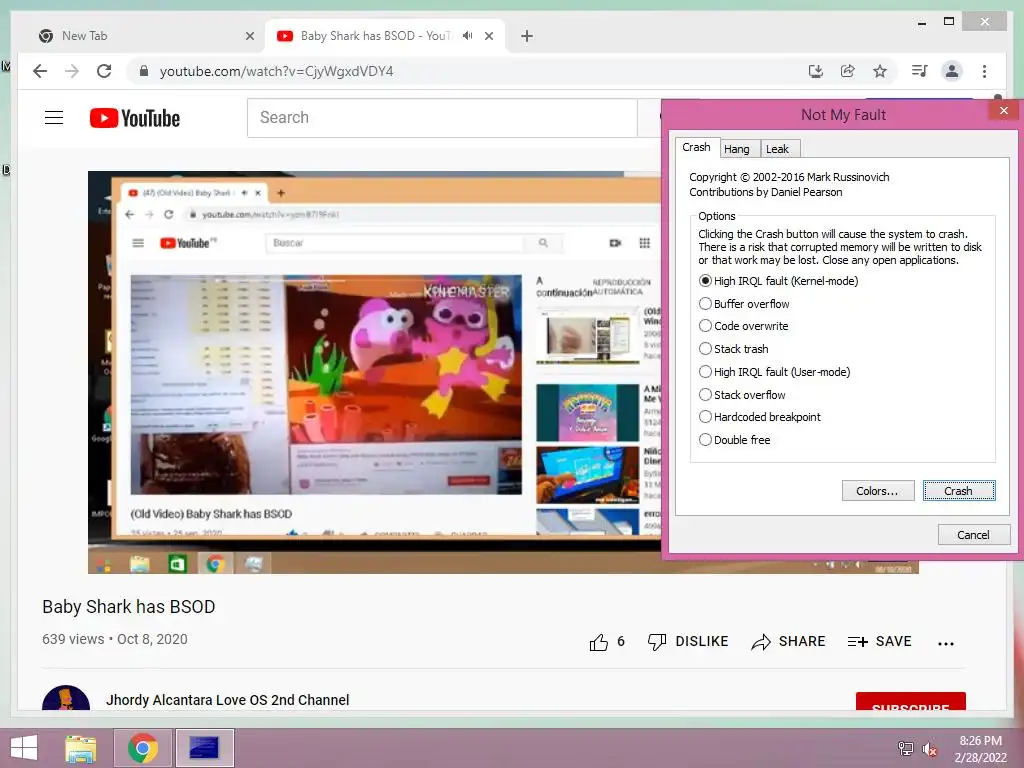1024x768 pixels.
Task: Open more actions ellipsis under the video
Action: [x=946, y=643]
